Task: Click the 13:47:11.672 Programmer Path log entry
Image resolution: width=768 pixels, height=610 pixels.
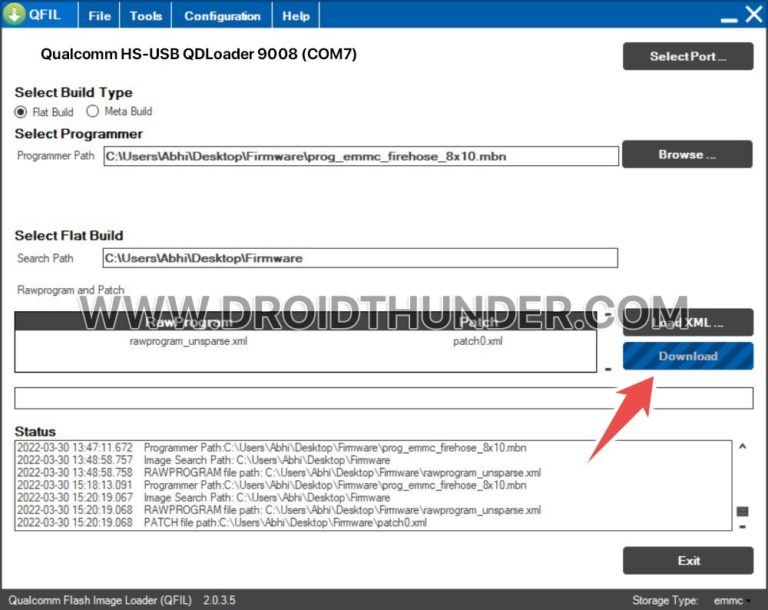Action: point(272,448)
